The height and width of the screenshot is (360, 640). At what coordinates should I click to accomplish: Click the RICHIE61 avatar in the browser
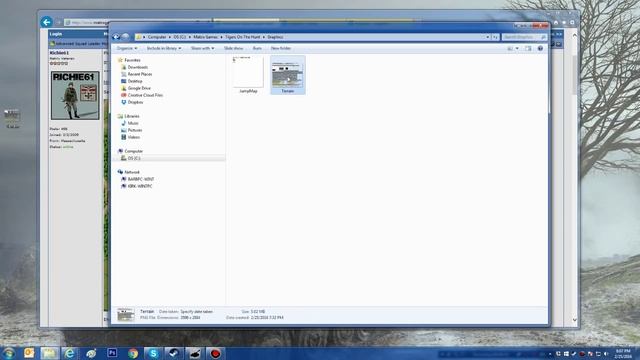[75, 96]
